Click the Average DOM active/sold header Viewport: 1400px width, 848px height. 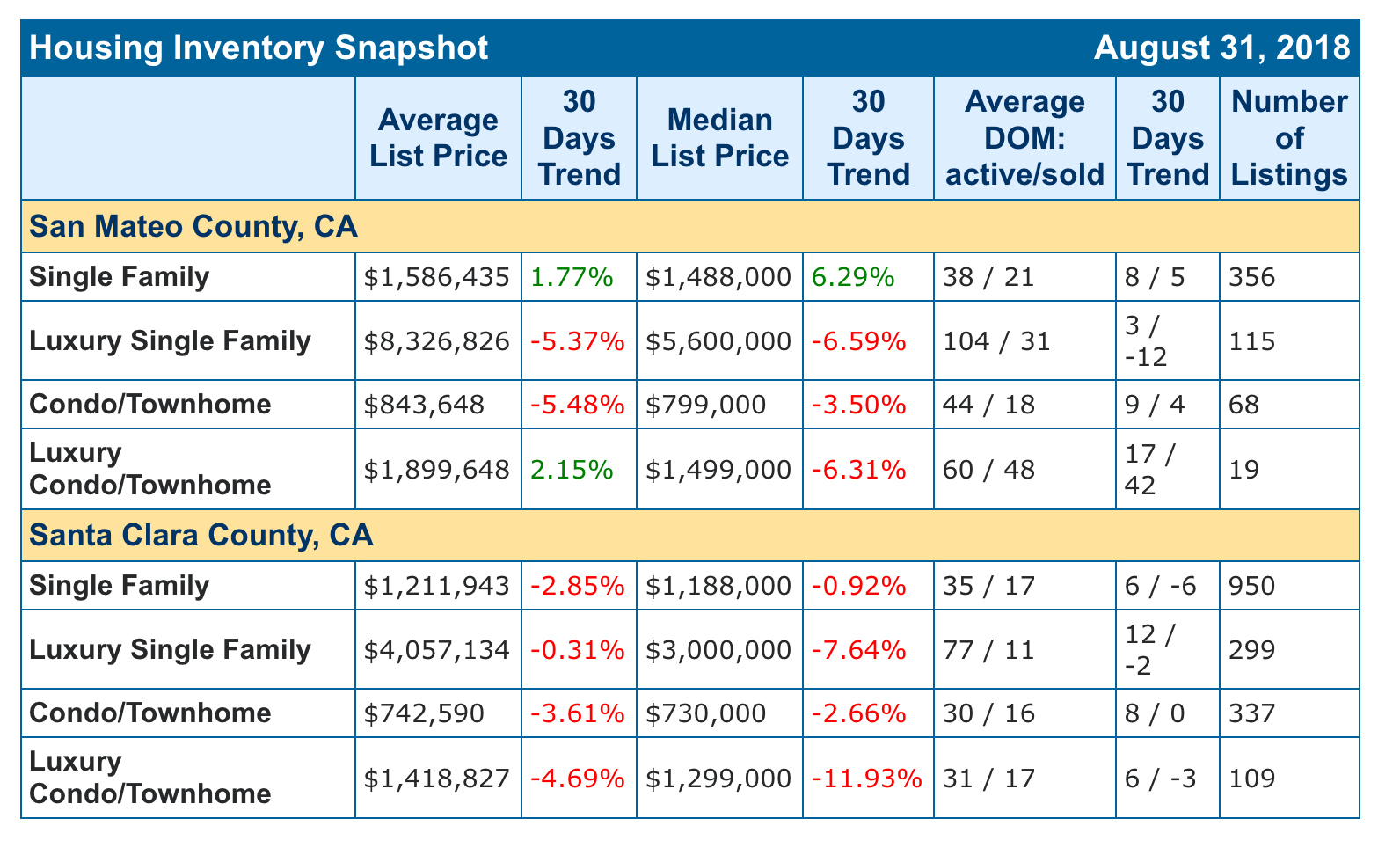coord(1024,138)
